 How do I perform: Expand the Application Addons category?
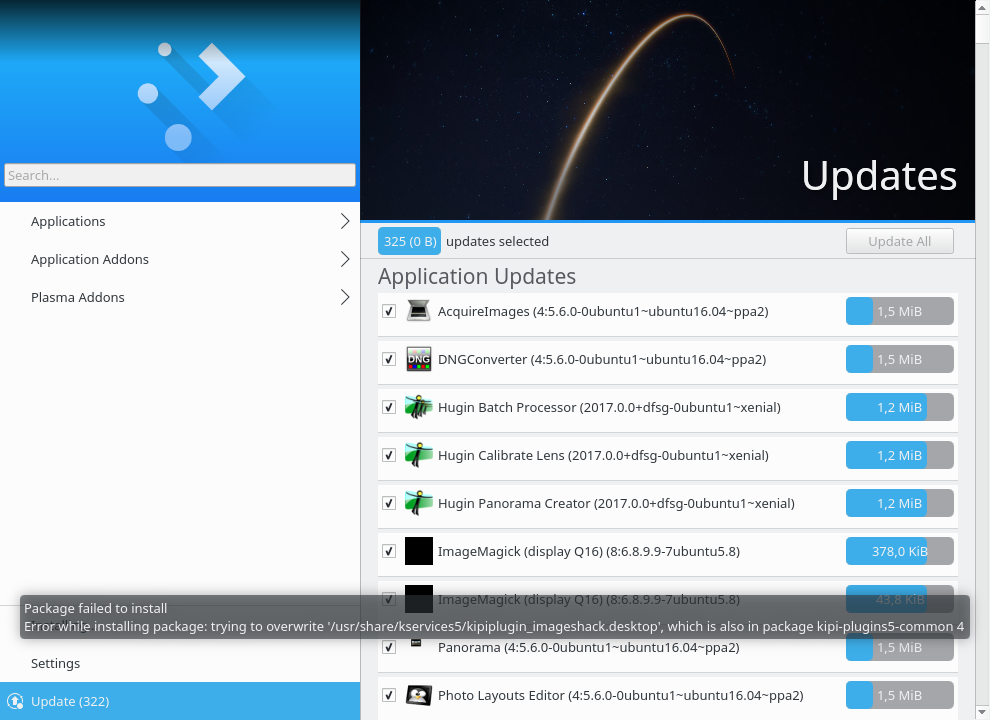345,259
